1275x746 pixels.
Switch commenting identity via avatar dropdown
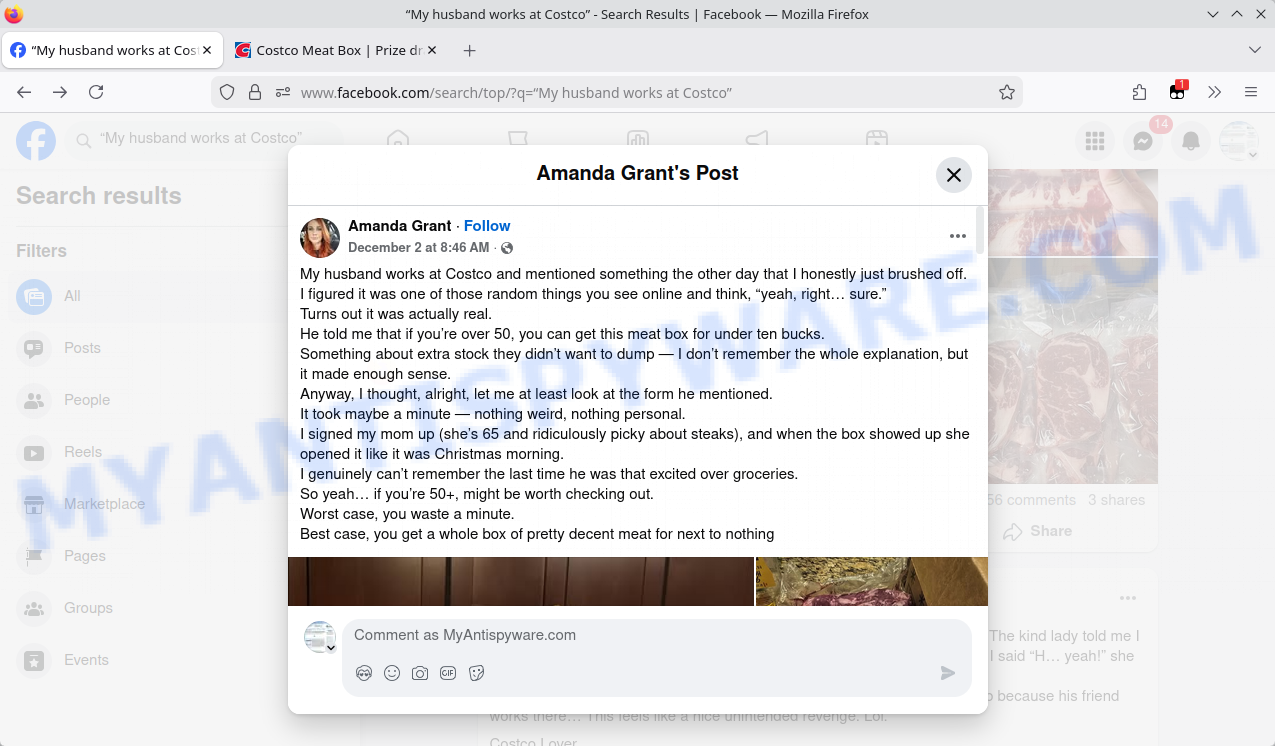tap(321, 638)
